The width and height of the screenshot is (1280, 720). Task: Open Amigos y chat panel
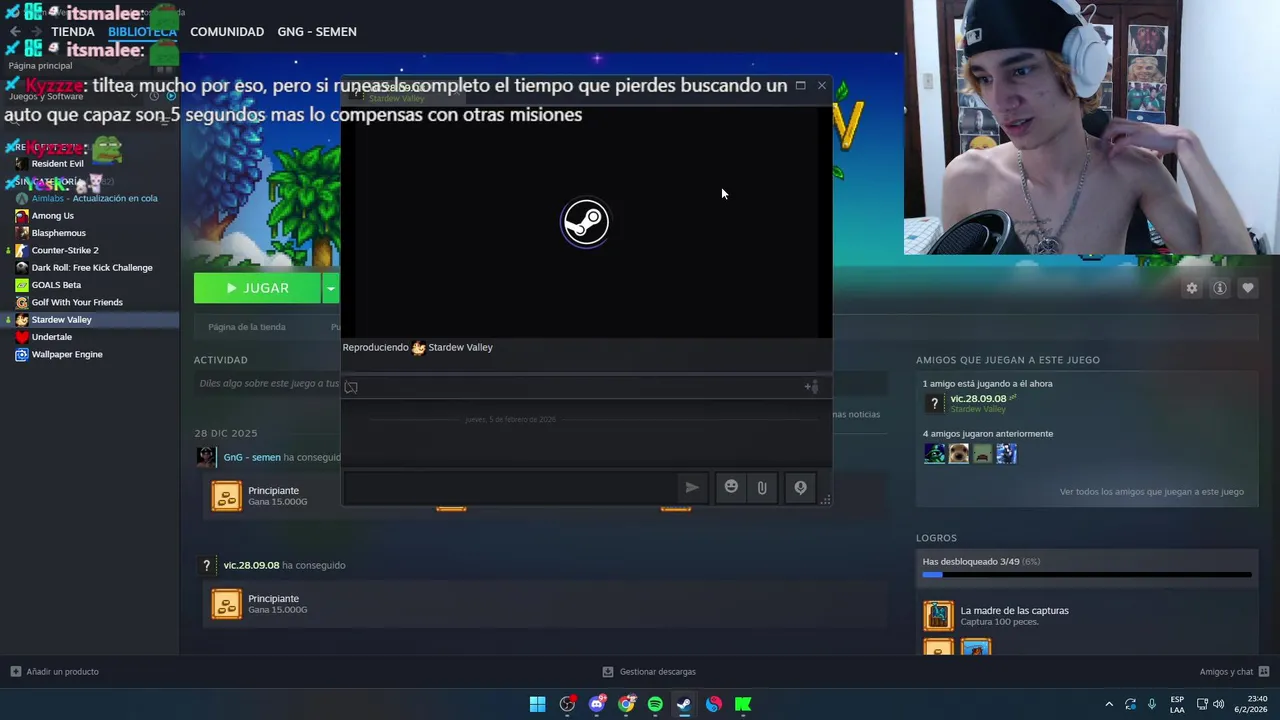(x=1234, y=672)
